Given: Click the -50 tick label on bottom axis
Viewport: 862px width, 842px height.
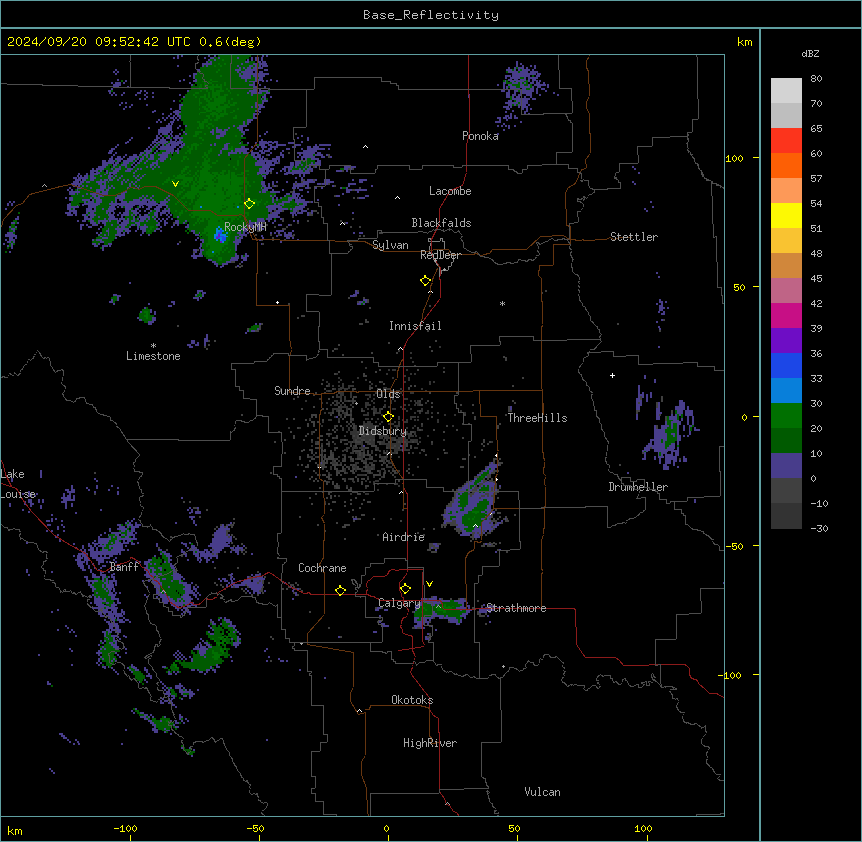Looking at the screenshot, I should pos(255,828).
